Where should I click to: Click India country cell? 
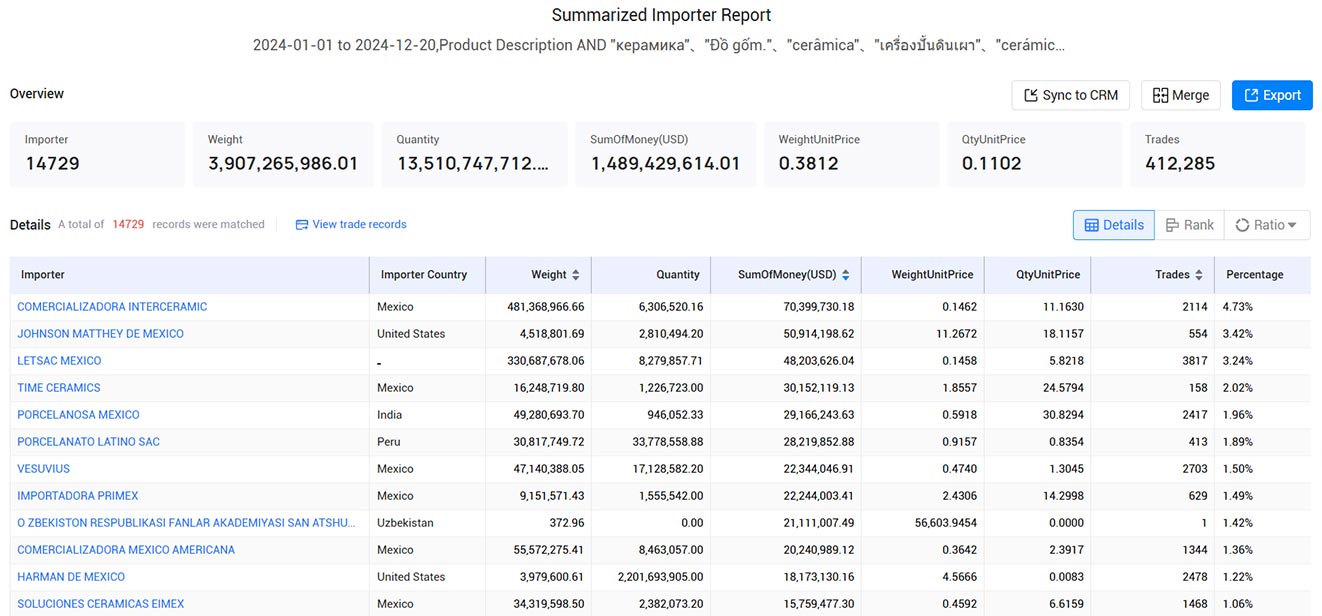389,415
